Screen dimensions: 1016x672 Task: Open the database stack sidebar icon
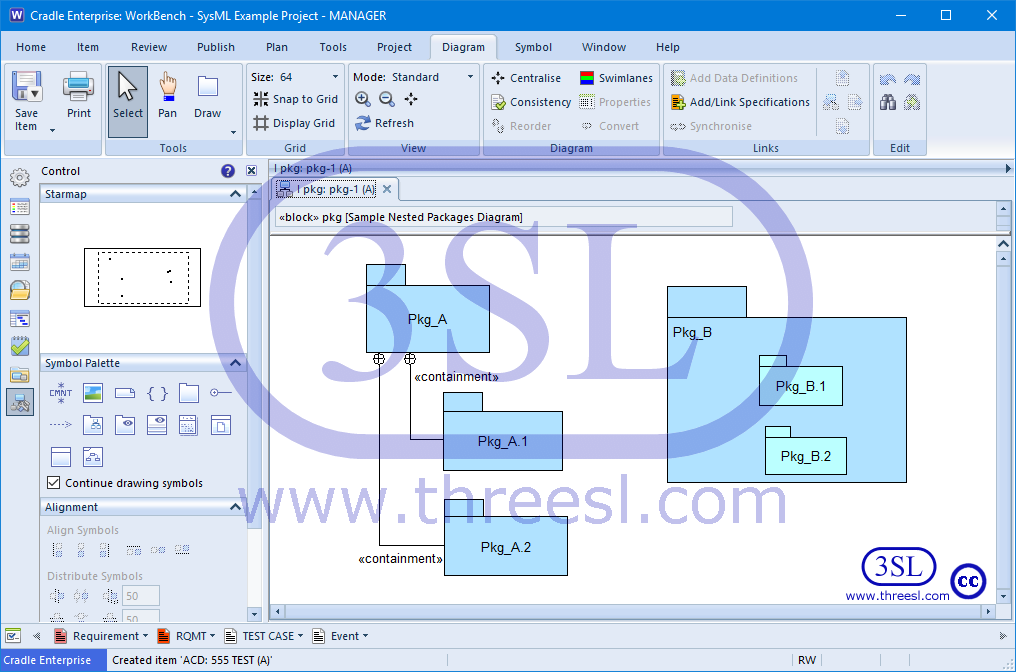pyautogui.click(x=19, y=234)
